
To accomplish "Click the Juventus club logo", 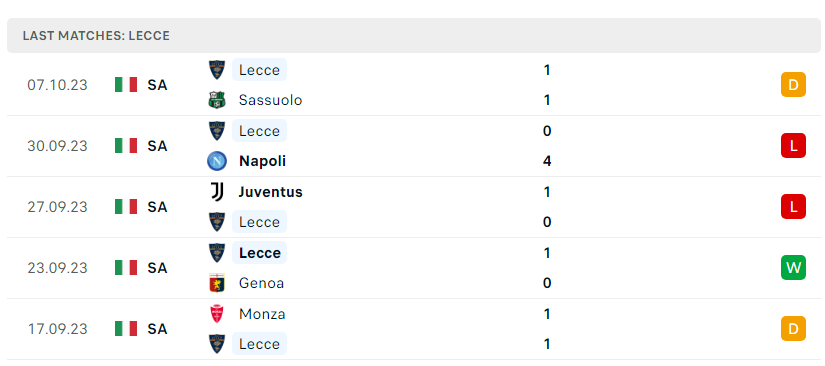I will pyautogui.click(x=217, y=192).
